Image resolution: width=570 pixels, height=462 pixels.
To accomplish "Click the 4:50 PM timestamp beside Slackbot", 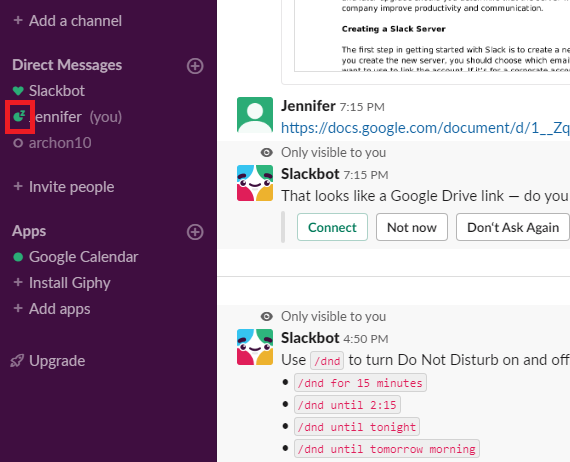I will click(366, 339).
